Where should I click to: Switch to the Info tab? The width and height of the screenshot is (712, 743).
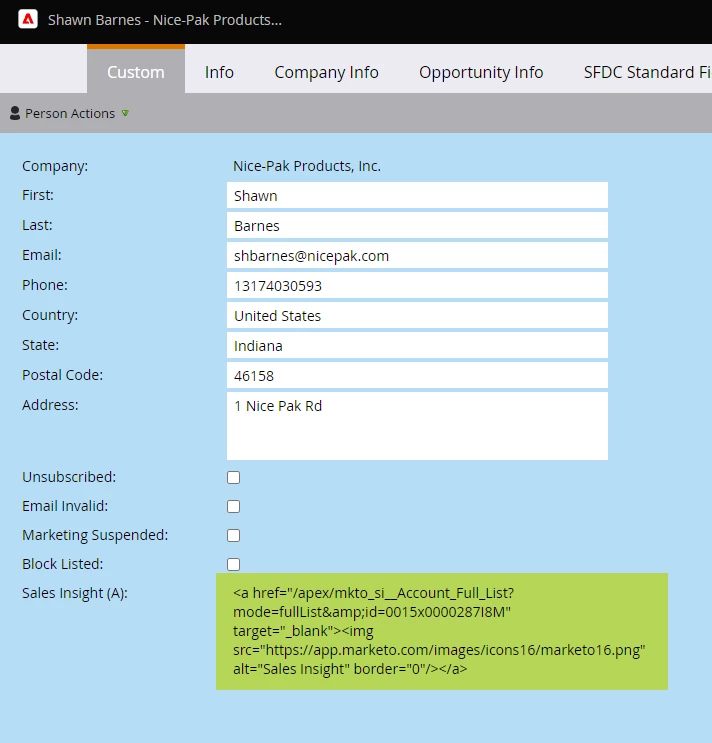coord(219,72)
